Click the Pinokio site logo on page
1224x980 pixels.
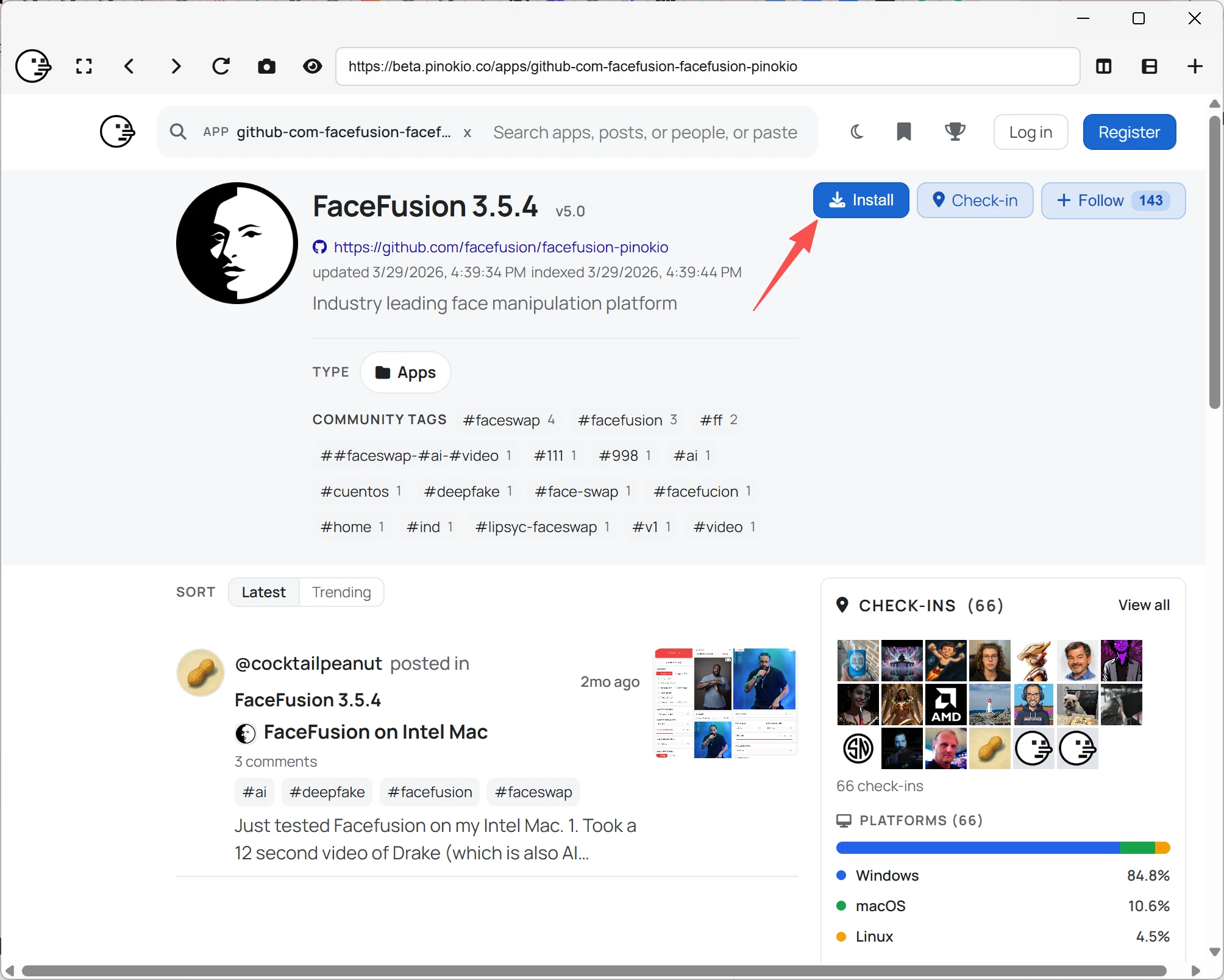pyautogui.click(x=117, y=132)
